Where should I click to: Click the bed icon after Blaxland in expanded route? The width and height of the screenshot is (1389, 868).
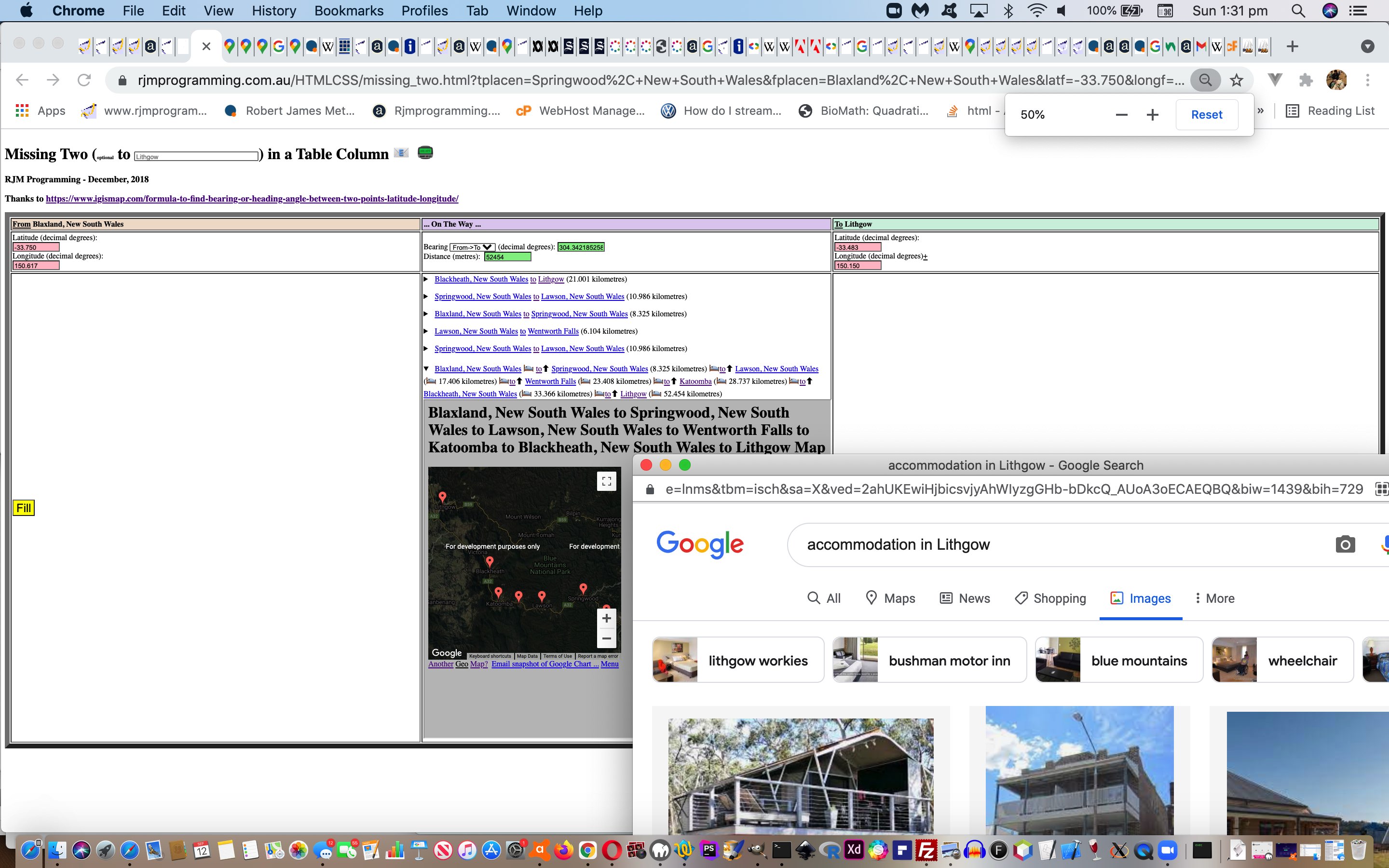(529, 368)
